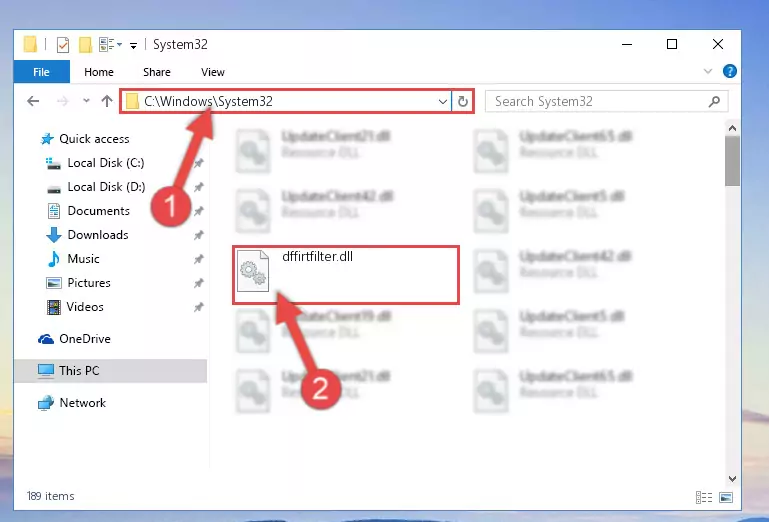Open Help via the blue question mark icon
The image size is (769, 522).
coord(729,71)
